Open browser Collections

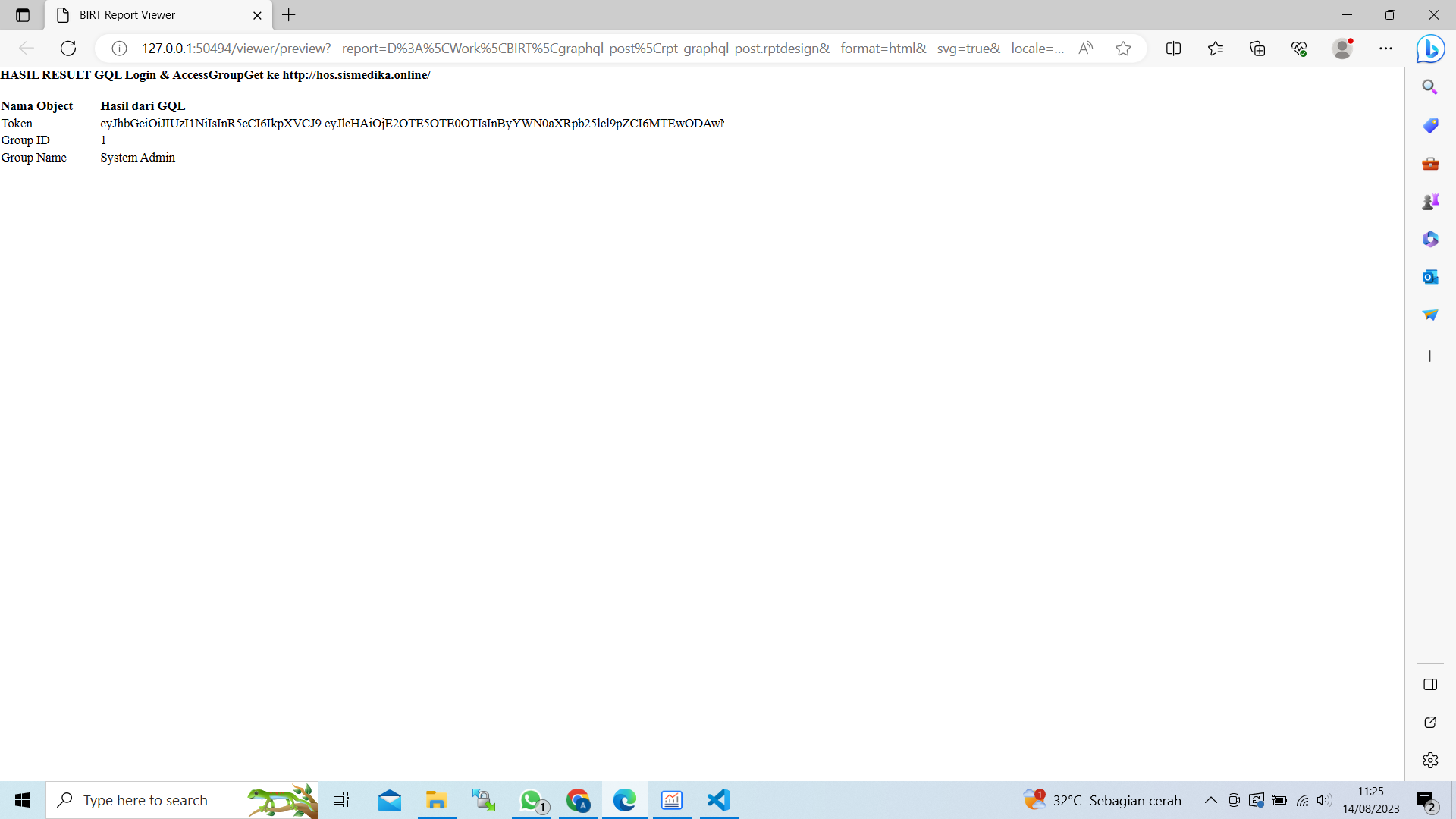point(1257,49)
